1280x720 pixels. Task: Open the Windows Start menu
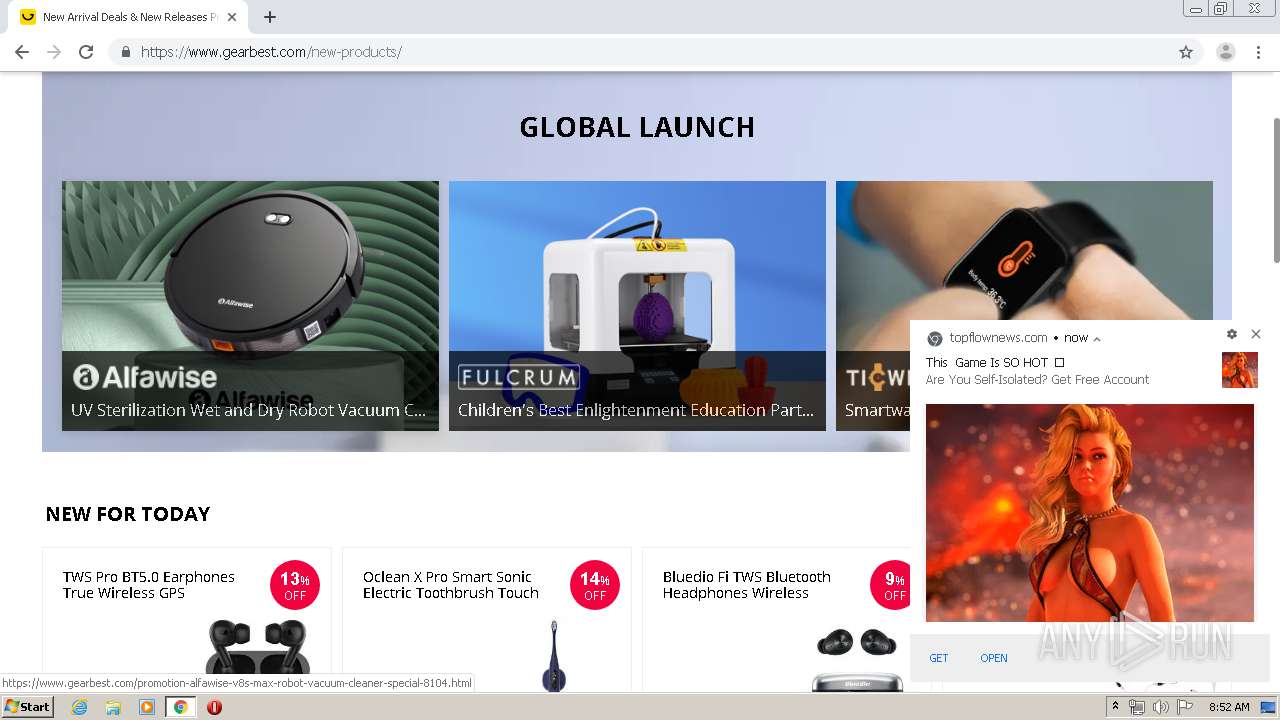pos(27,707)
